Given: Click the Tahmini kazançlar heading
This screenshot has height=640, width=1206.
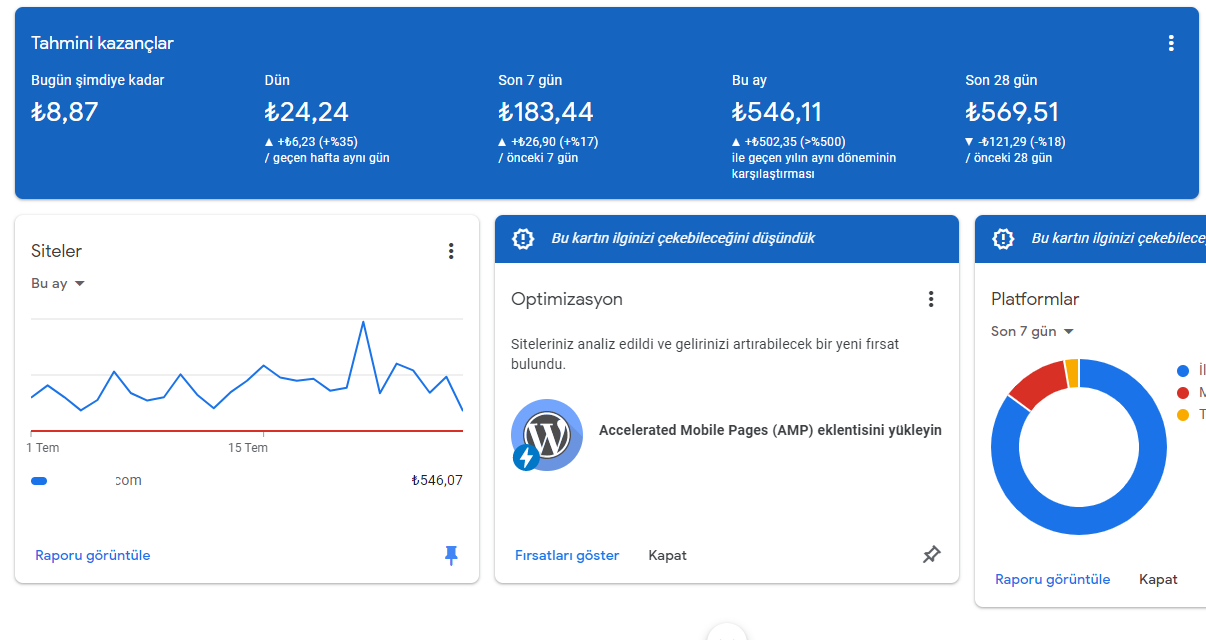Looking at the screenshot, I should click(x=102, y=43).
